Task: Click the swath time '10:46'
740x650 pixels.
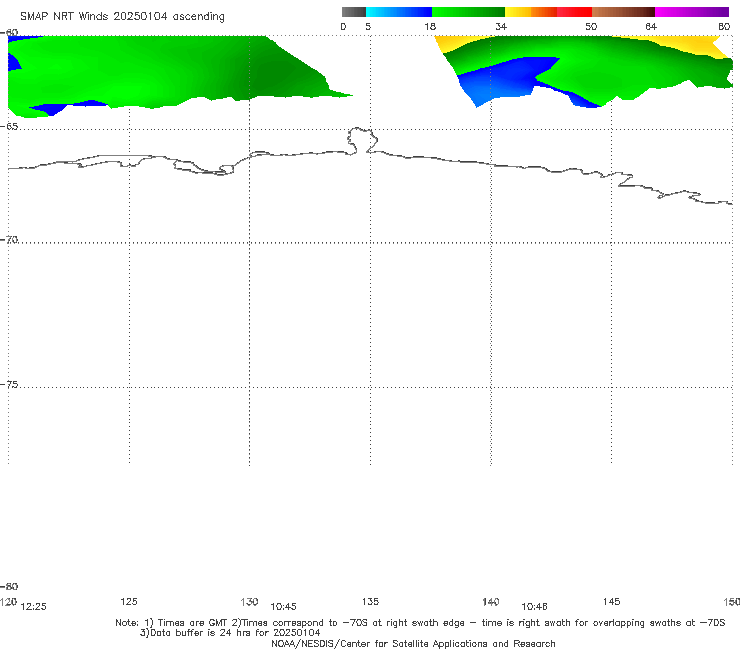Action: (x=534, y=607)
